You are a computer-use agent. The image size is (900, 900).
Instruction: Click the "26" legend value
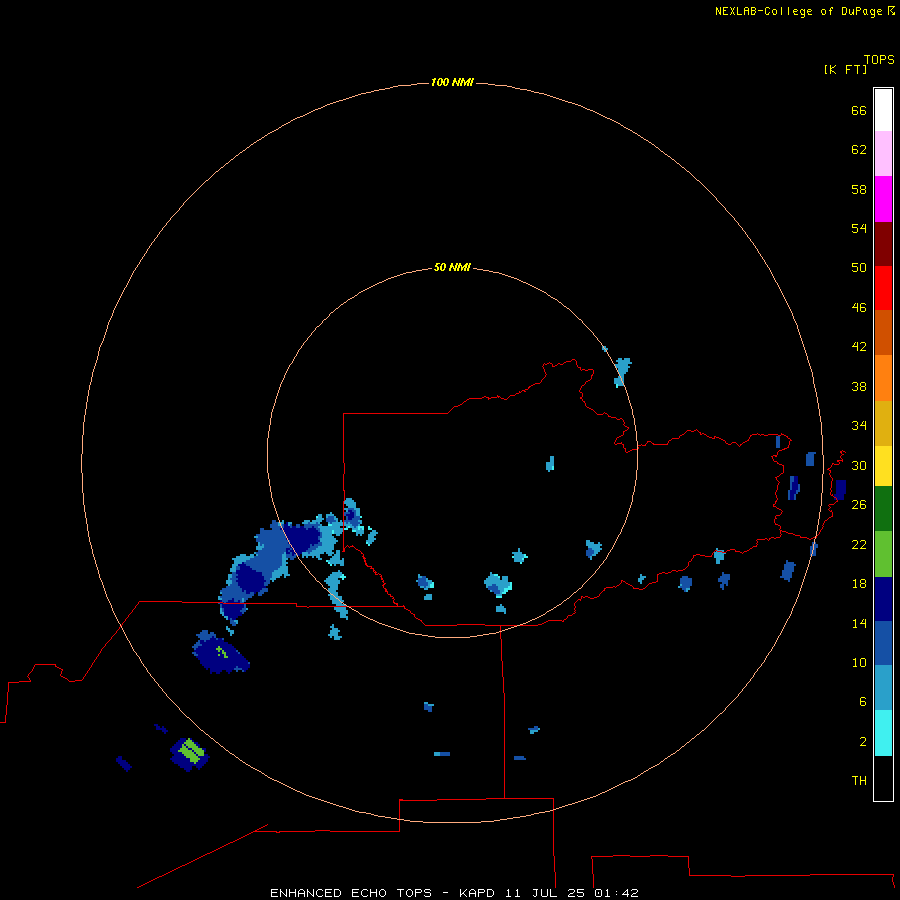(x=859, y=505)
